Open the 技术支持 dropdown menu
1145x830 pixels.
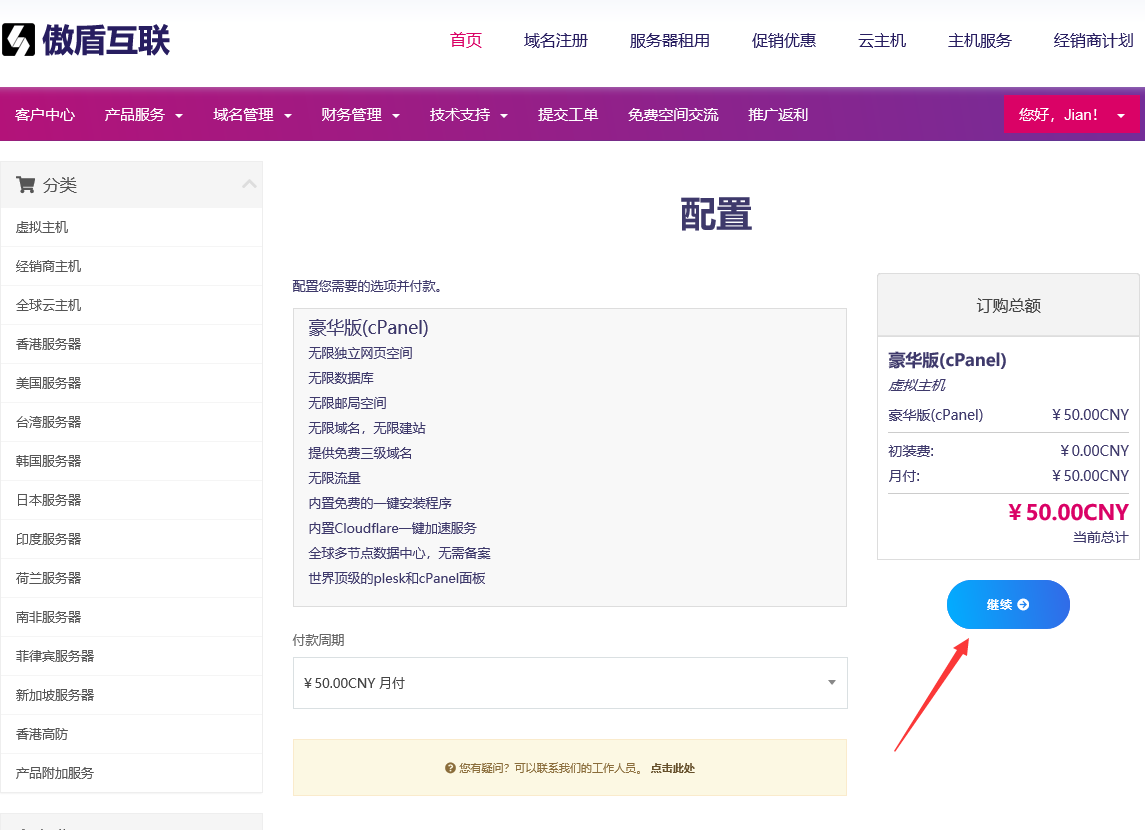point(469,115)
